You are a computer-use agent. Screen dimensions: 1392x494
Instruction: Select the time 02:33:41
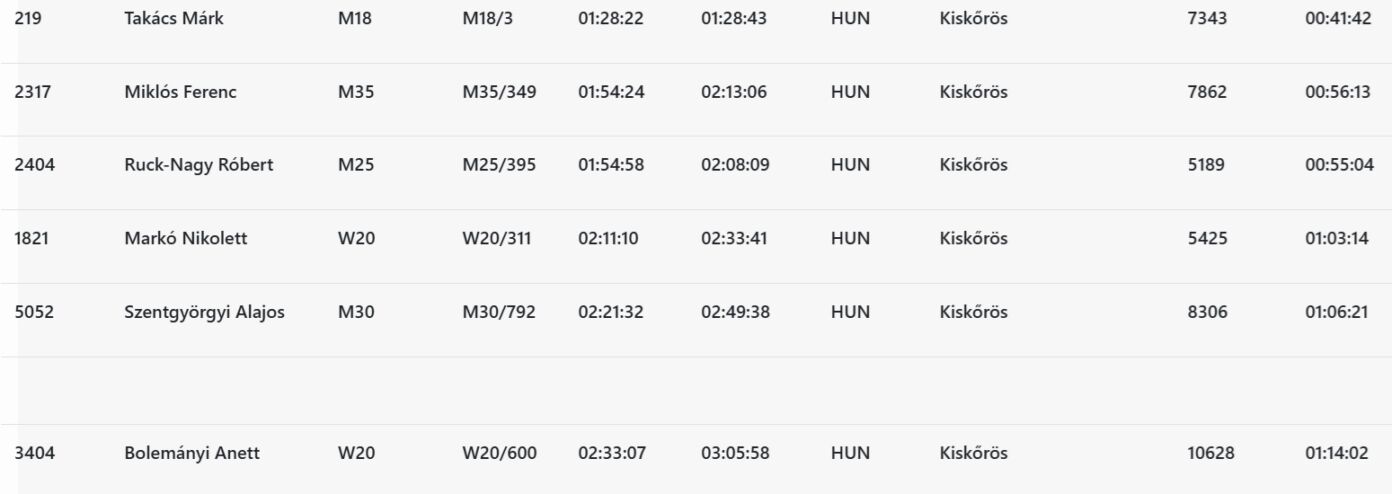click(x=735, y=238)
